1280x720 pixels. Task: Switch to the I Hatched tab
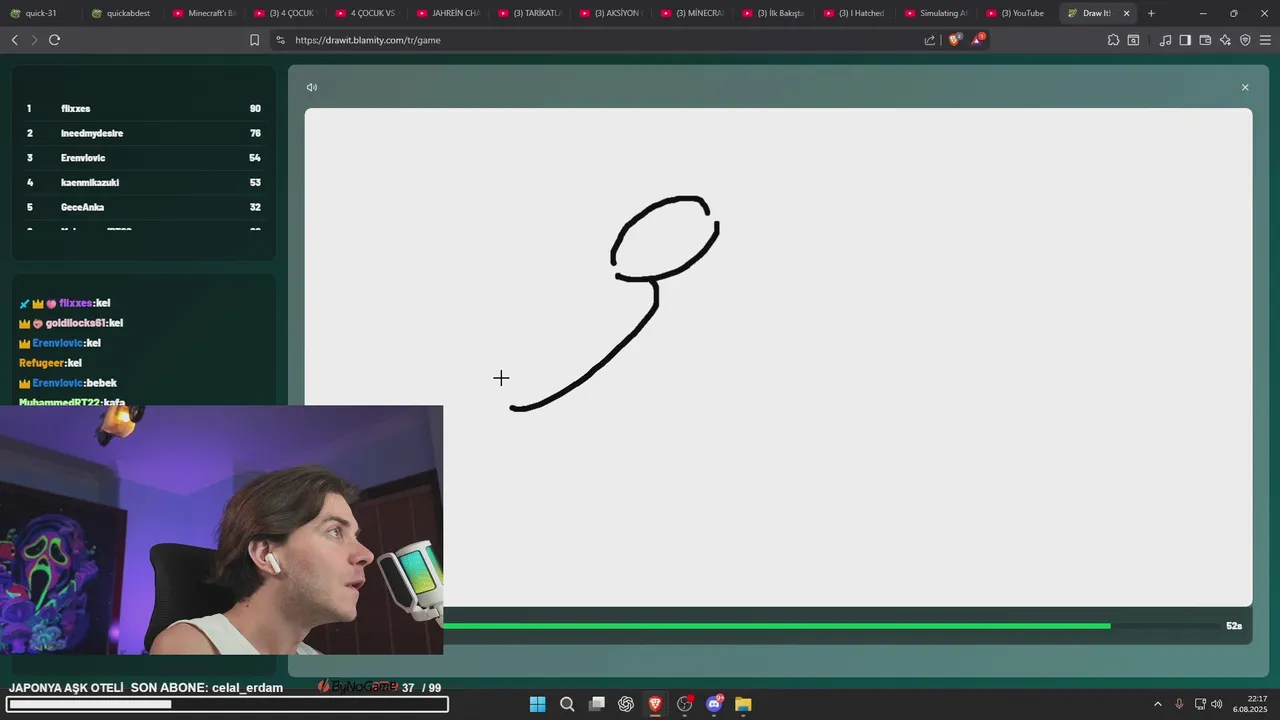(x=854, y=13)
